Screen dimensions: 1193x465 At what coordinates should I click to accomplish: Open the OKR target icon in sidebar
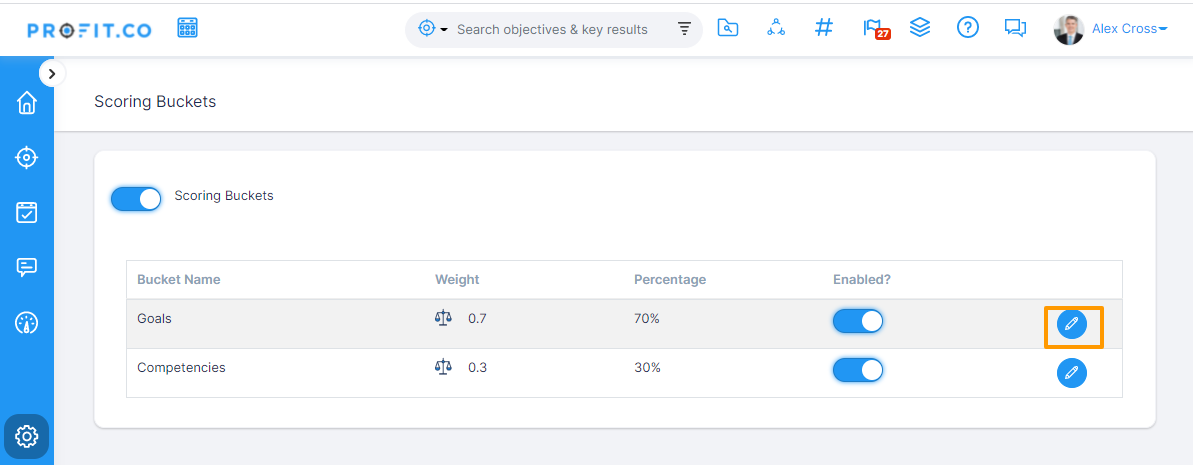pos(27,158)
